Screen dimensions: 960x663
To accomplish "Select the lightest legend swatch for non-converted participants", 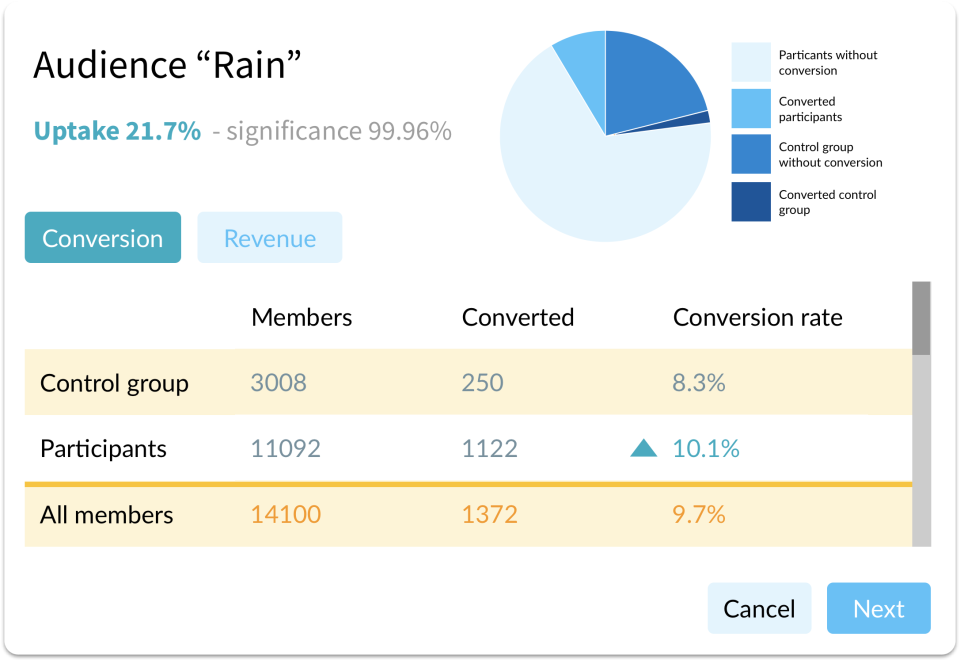I will (x=750, y=62).
